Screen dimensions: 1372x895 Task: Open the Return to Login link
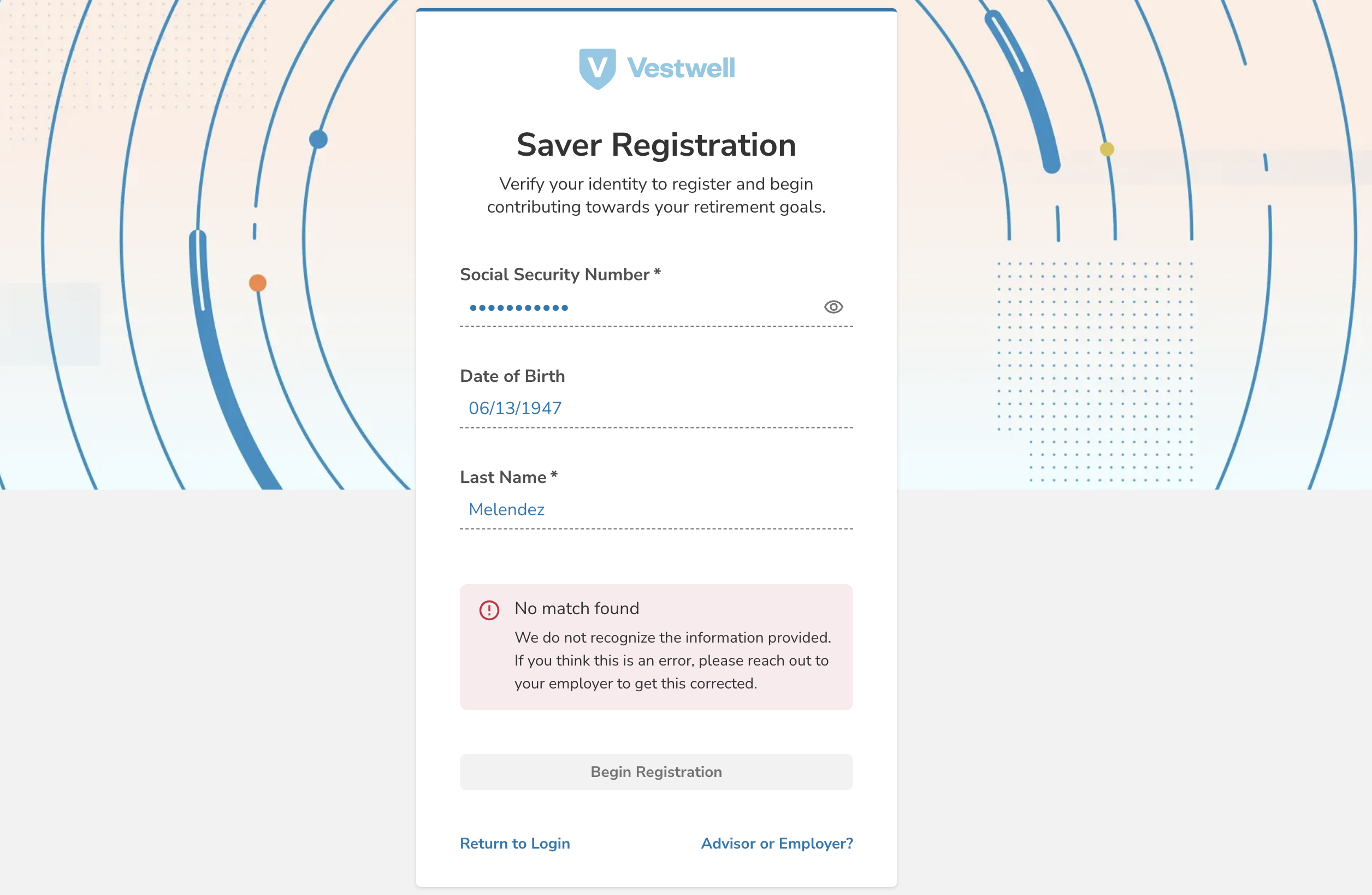[515, 843]
